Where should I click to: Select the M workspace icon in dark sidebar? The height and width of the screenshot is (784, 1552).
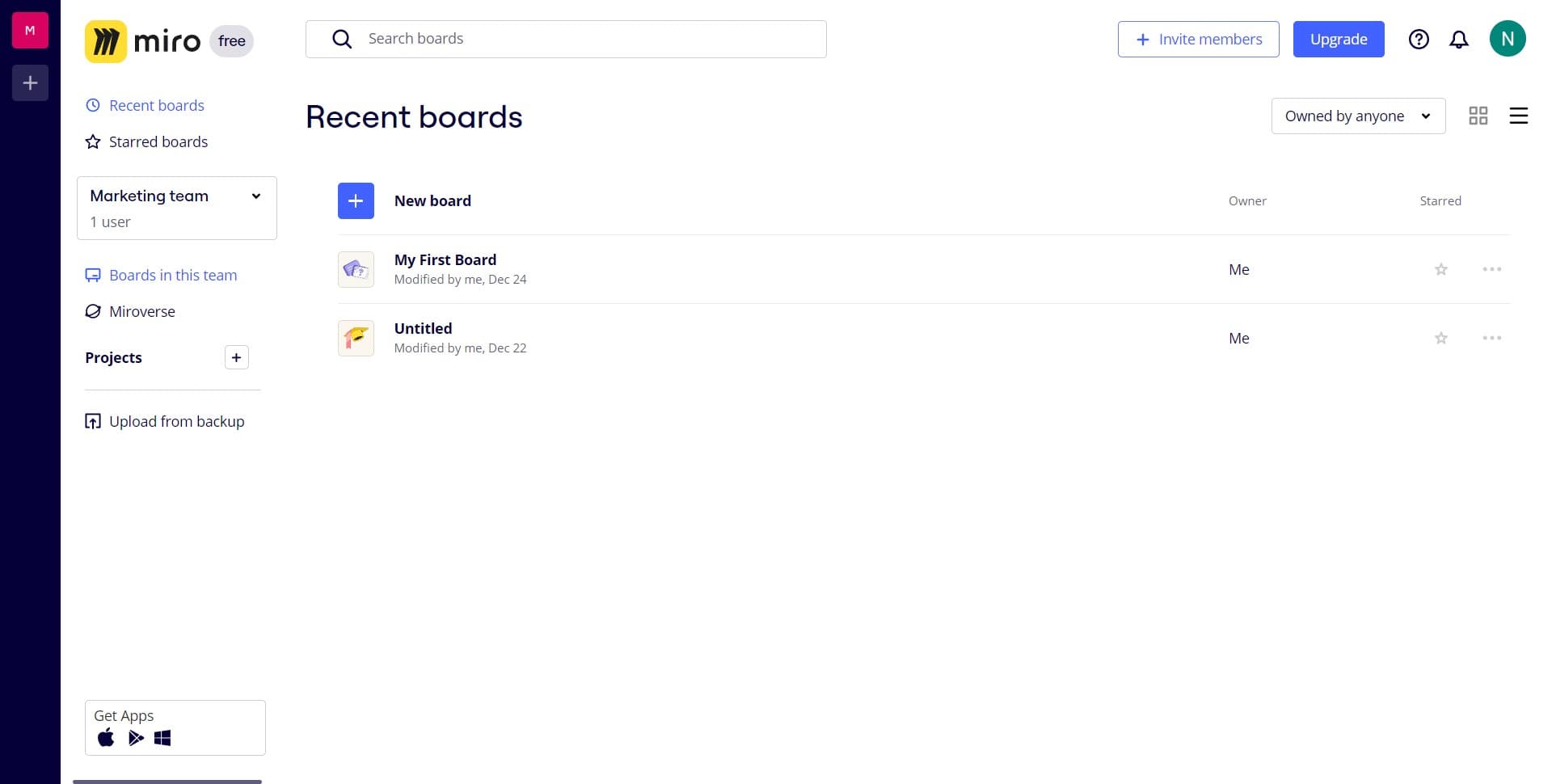pyautogui.click(x=30, y=30)
